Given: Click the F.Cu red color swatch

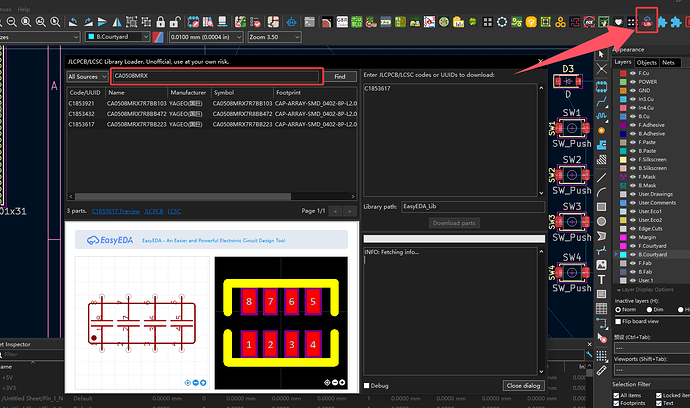Looking at the screenshot, I should (x=623, y=73).
